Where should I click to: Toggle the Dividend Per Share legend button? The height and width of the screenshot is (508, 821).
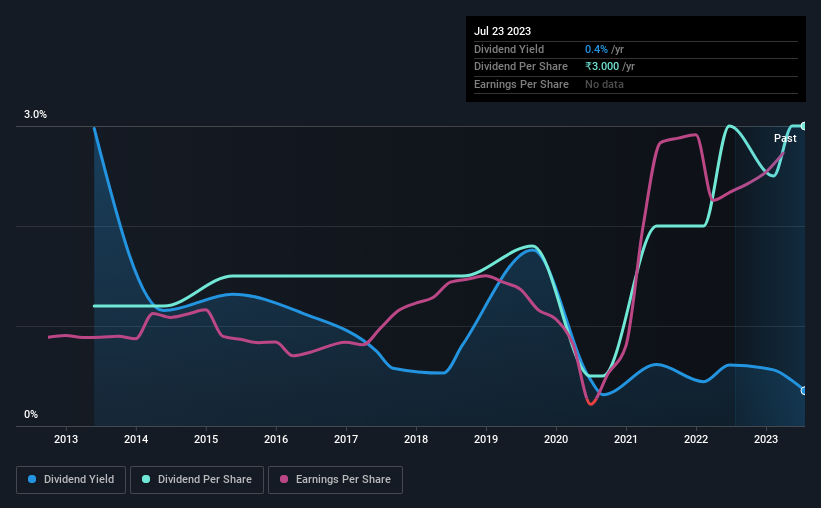pos(197,480)
